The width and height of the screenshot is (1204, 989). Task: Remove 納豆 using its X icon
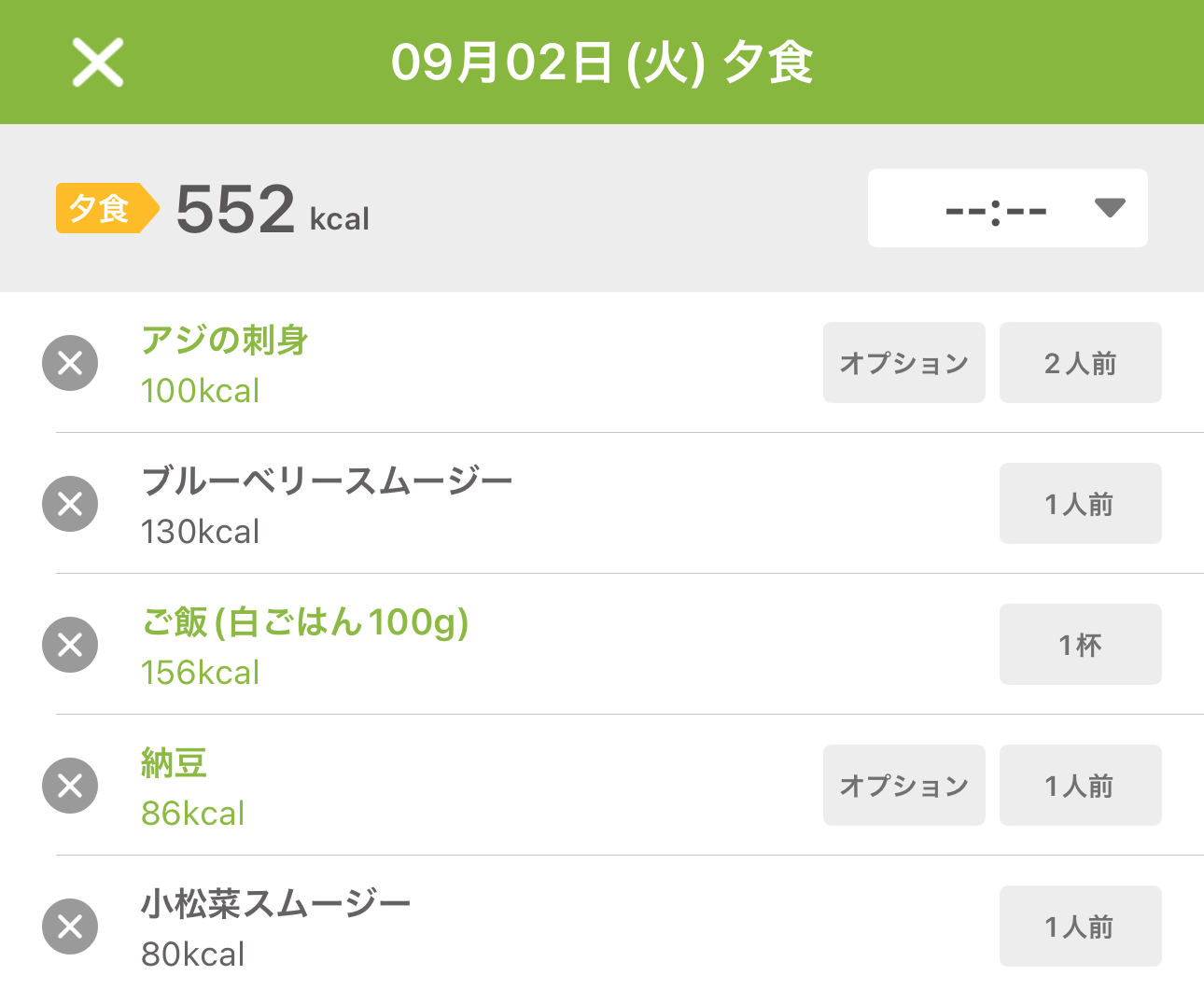click(x=70, y=786)
